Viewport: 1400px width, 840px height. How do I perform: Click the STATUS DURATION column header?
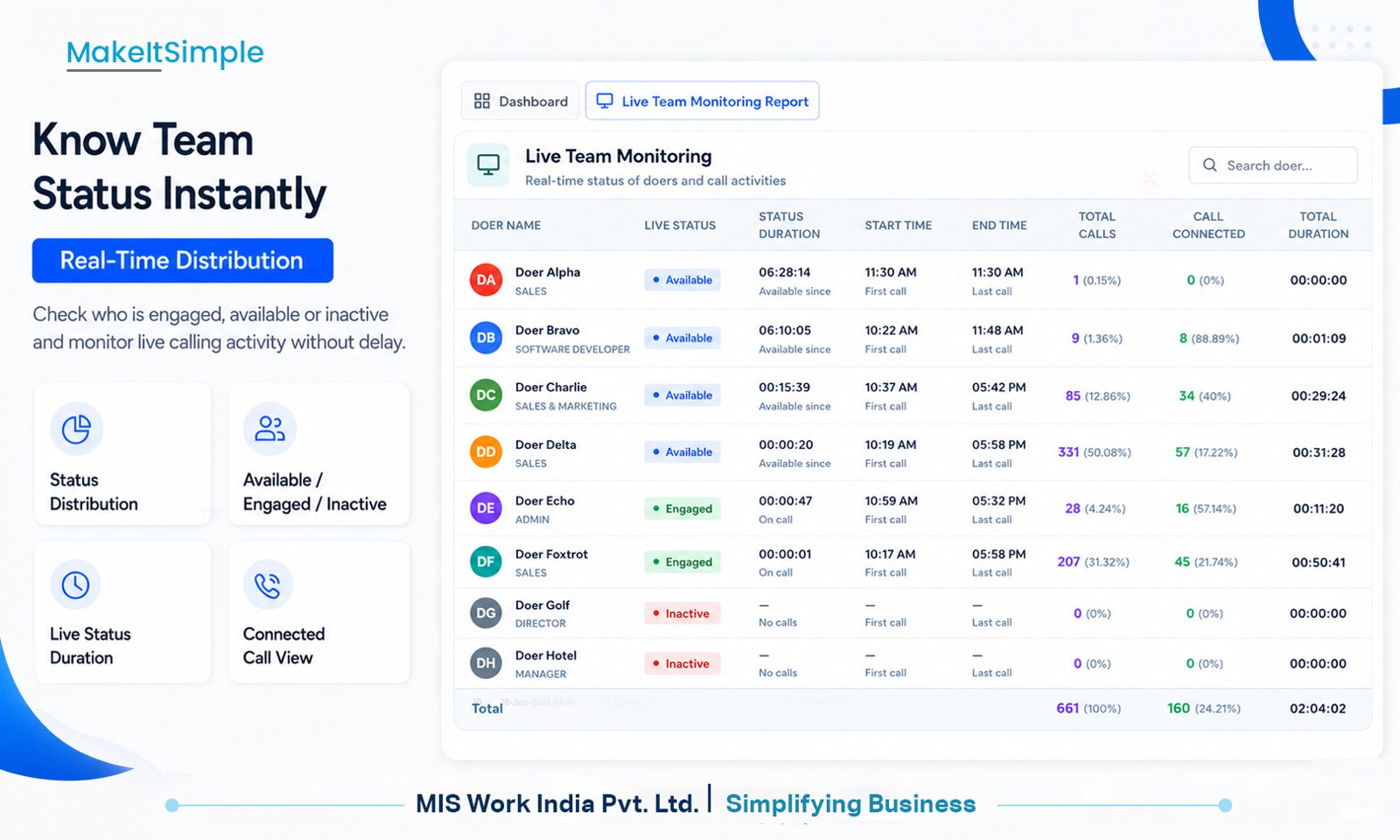[789, 225]
